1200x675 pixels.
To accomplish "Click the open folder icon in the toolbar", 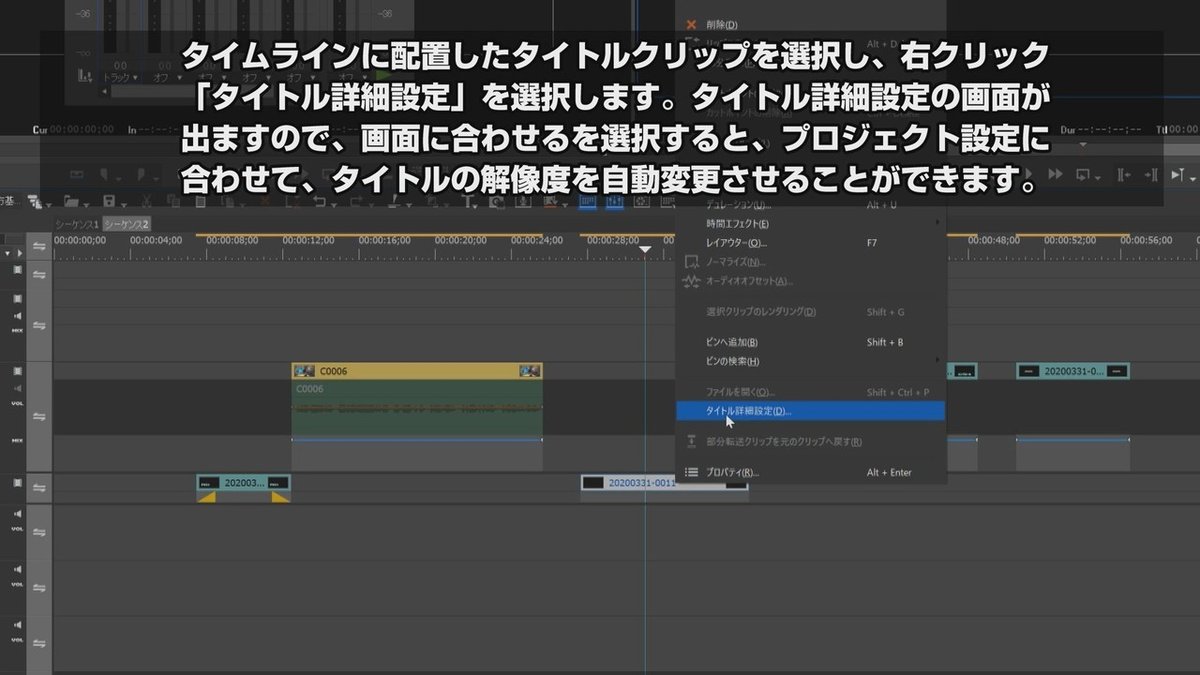I will tap(69, 202).
